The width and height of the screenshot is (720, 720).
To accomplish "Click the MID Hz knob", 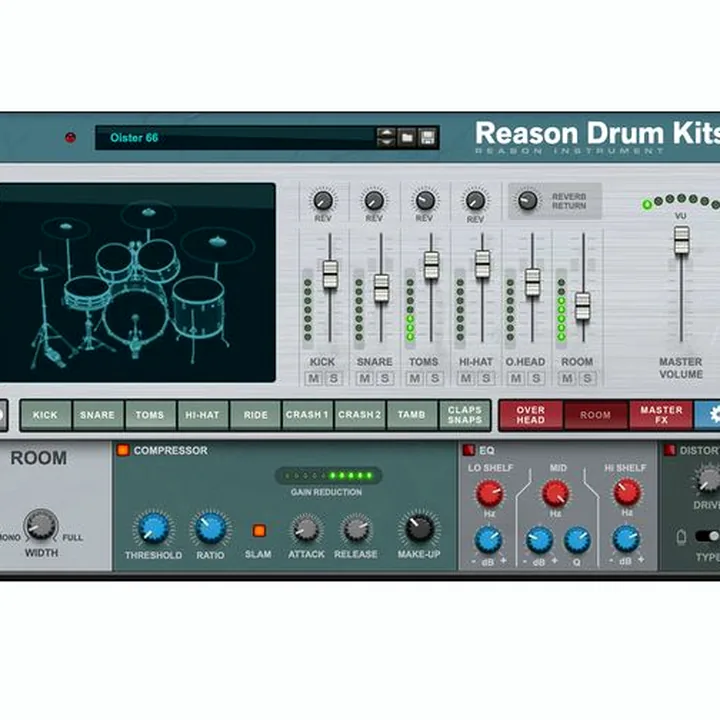I will 556,494.
